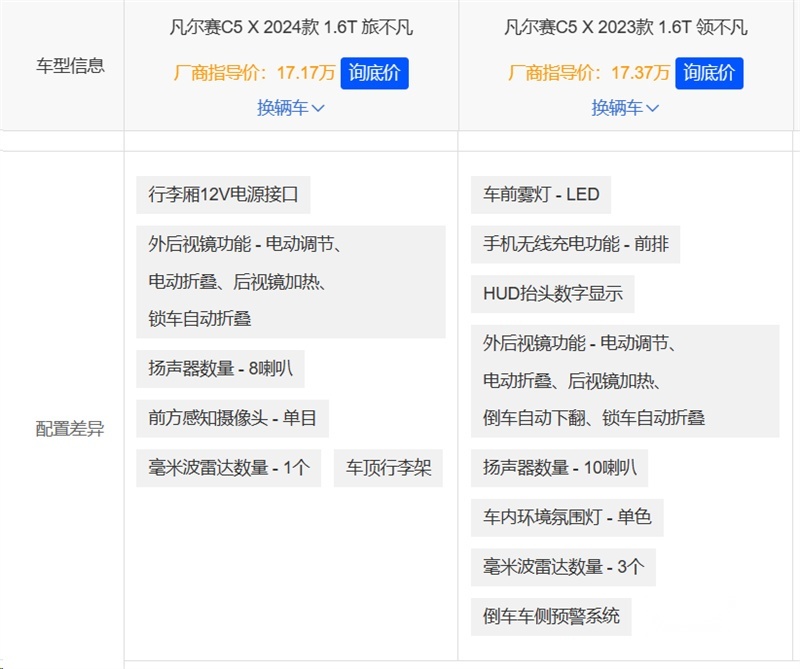Select tag 前方感知摄像头 - 单目
Image resolution: width=800 pixels, height=669 pixels.
tap(232, 418)
